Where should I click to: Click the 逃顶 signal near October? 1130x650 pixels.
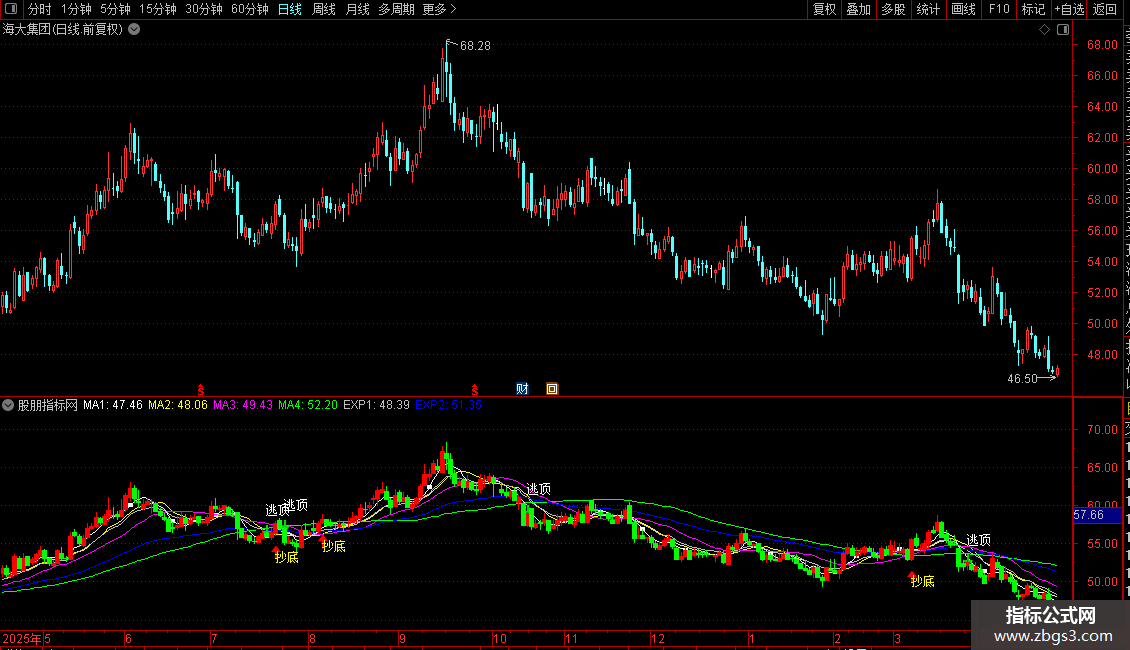[538, 489]
